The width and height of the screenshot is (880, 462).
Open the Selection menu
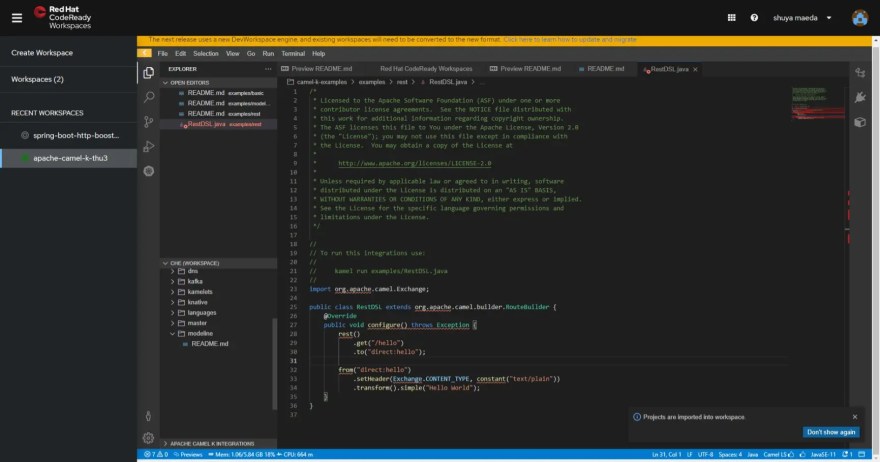205,54
